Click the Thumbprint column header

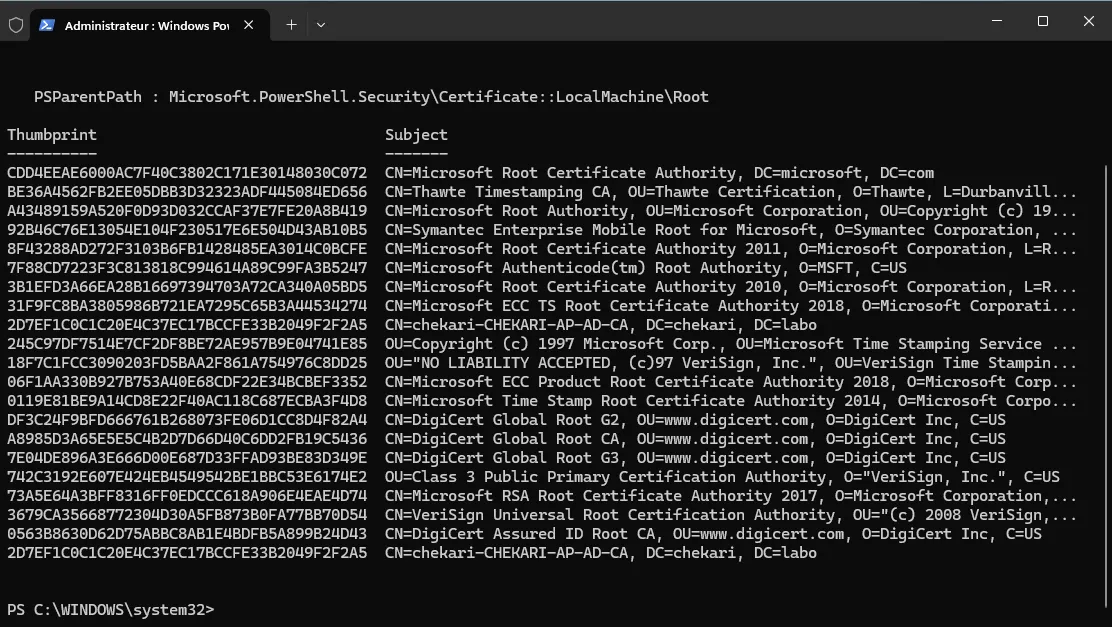point(52,135)
